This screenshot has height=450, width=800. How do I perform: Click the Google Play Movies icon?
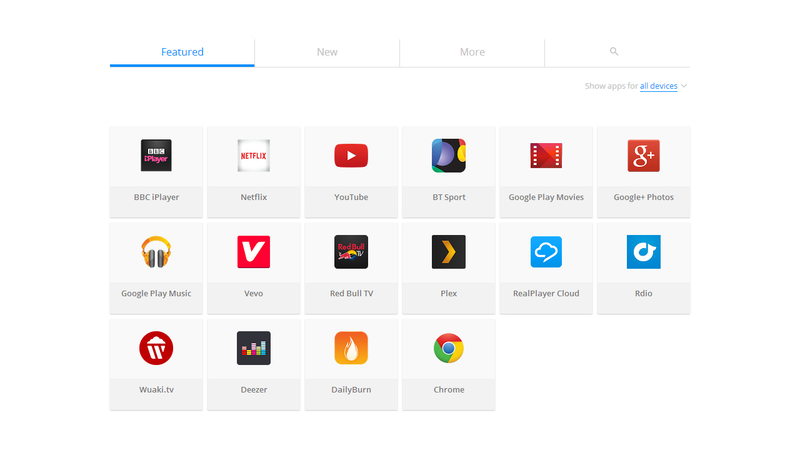click(546, 156)
